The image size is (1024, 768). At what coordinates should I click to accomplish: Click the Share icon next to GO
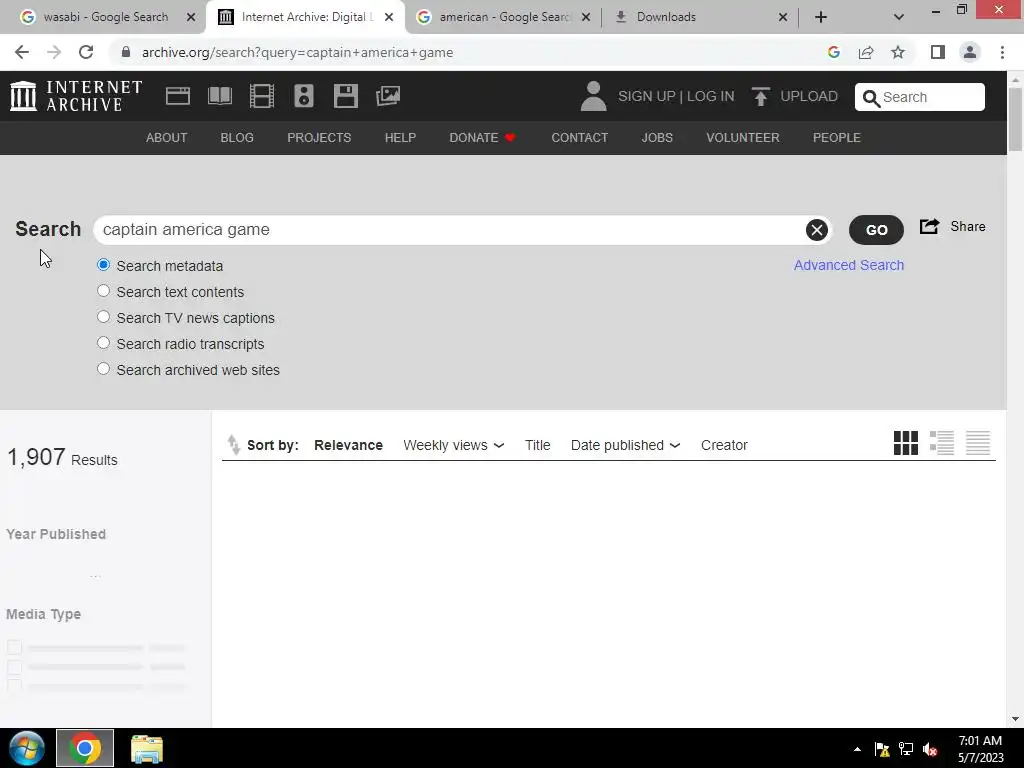click(x=929, y=227)
